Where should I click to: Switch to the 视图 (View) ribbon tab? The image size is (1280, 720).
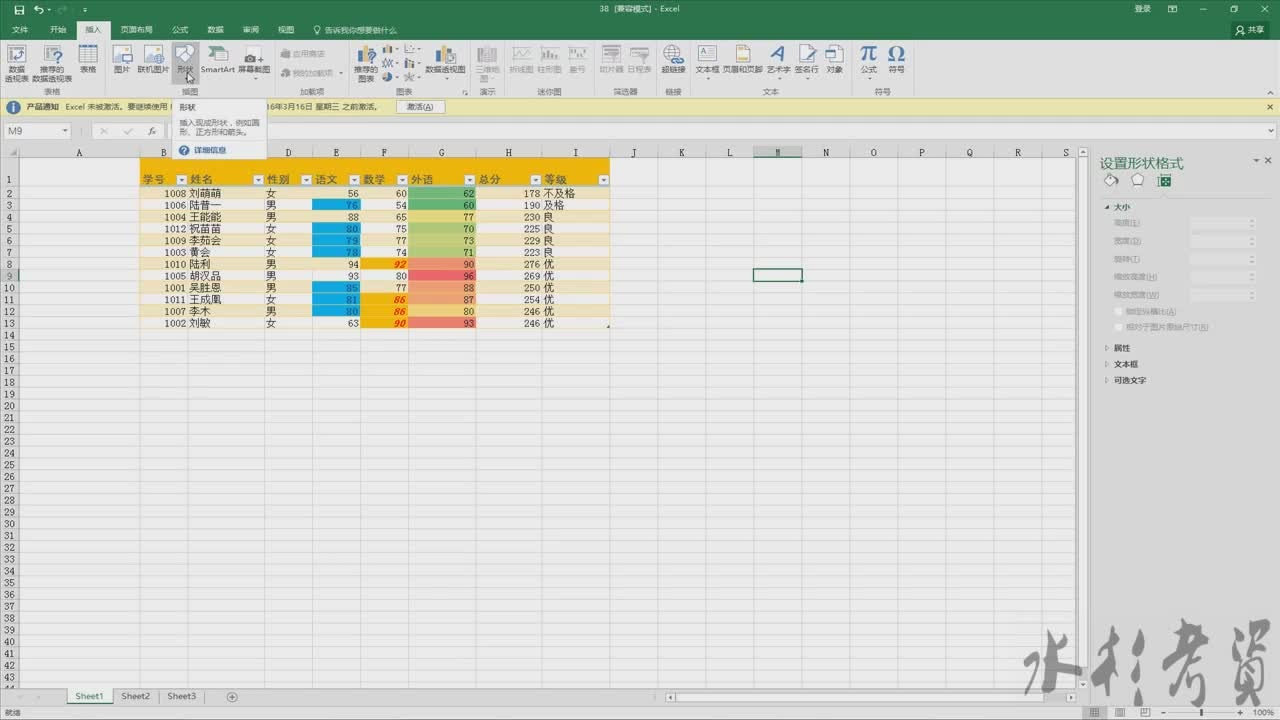286,30
